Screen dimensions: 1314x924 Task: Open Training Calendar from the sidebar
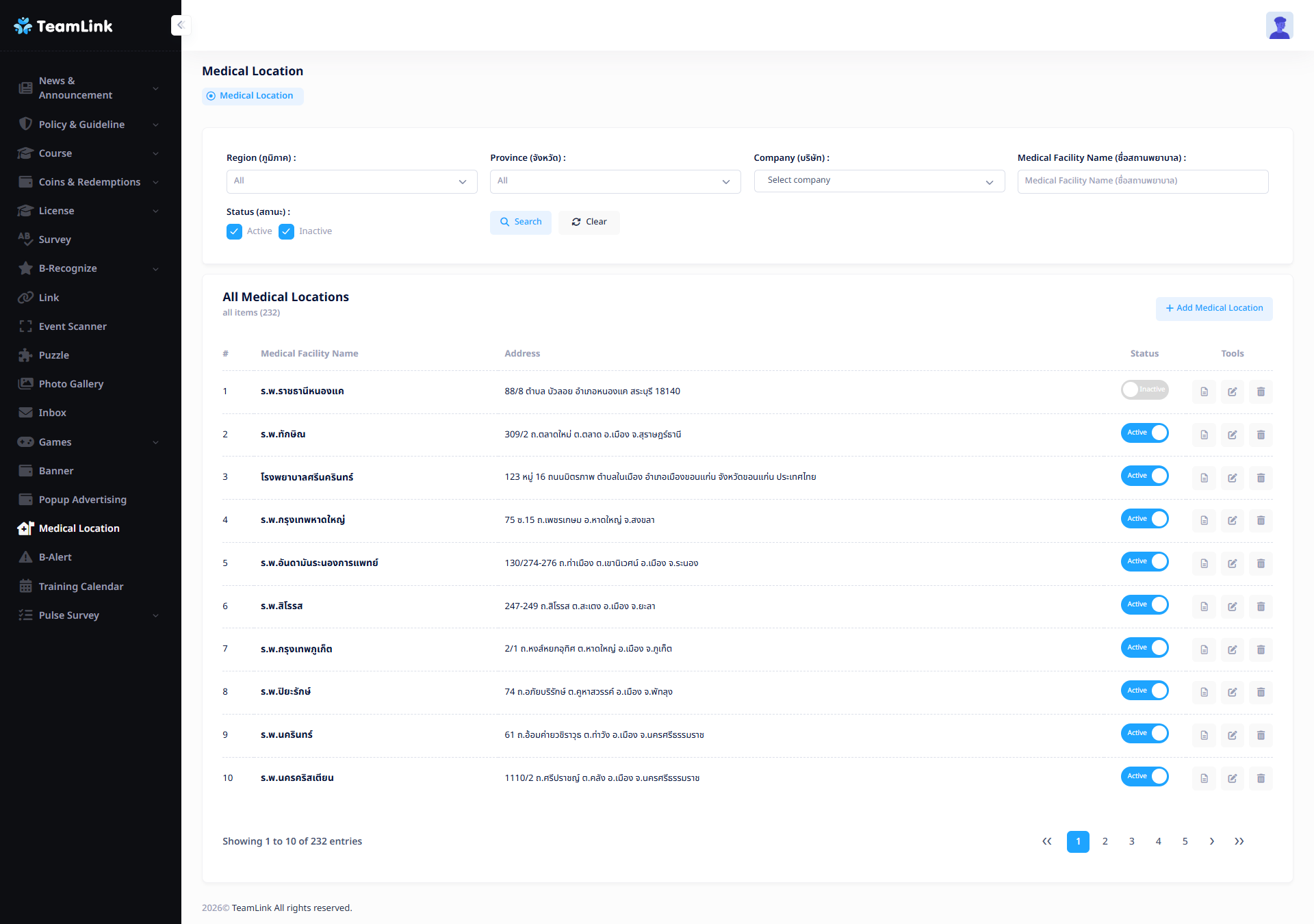pyautogui.click(x=81, y=587)
